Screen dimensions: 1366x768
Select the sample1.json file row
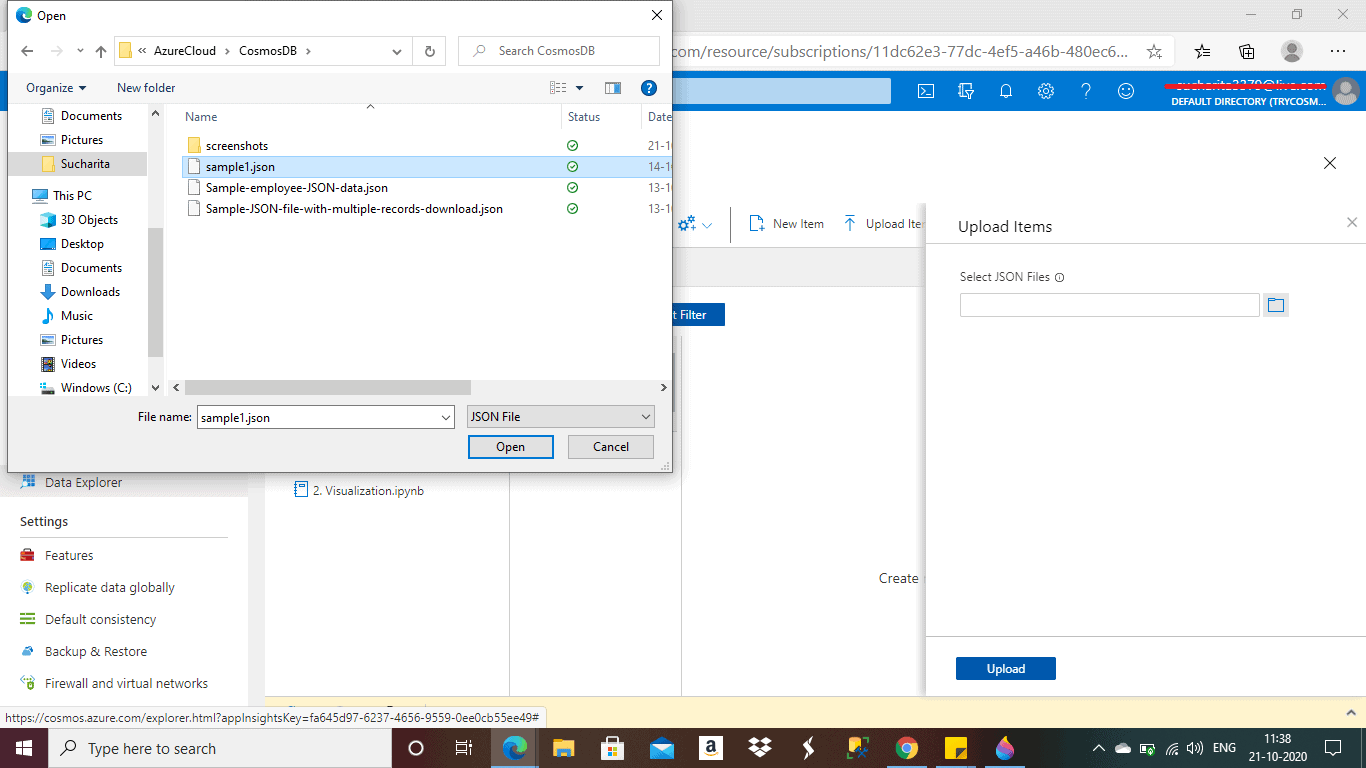pos(427,167)
